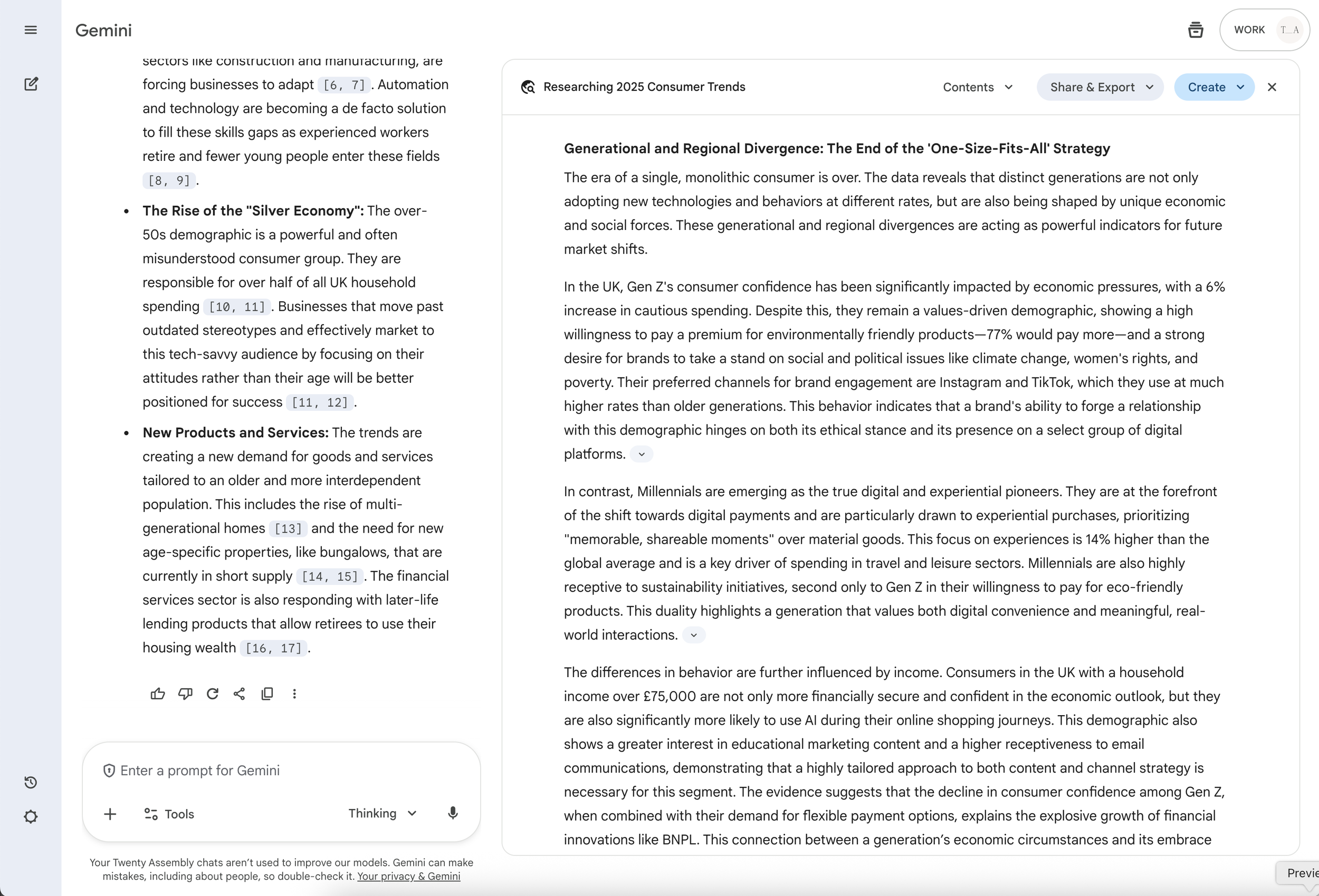Click the plus icon to add files

click(x=110, y=814)
